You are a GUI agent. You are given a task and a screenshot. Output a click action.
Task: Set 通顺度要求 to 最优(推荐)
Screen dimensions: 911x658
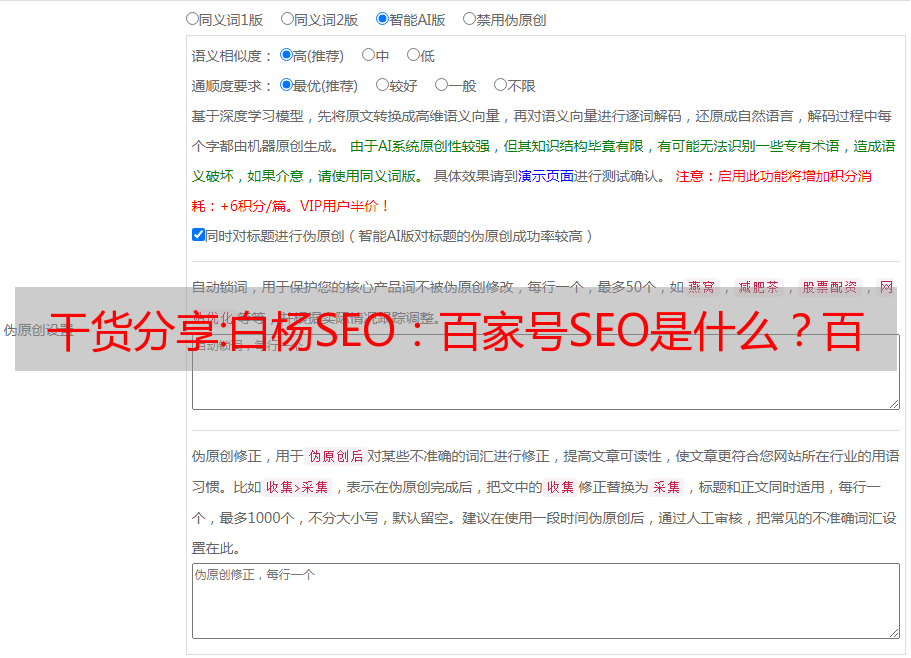(287, 85)
